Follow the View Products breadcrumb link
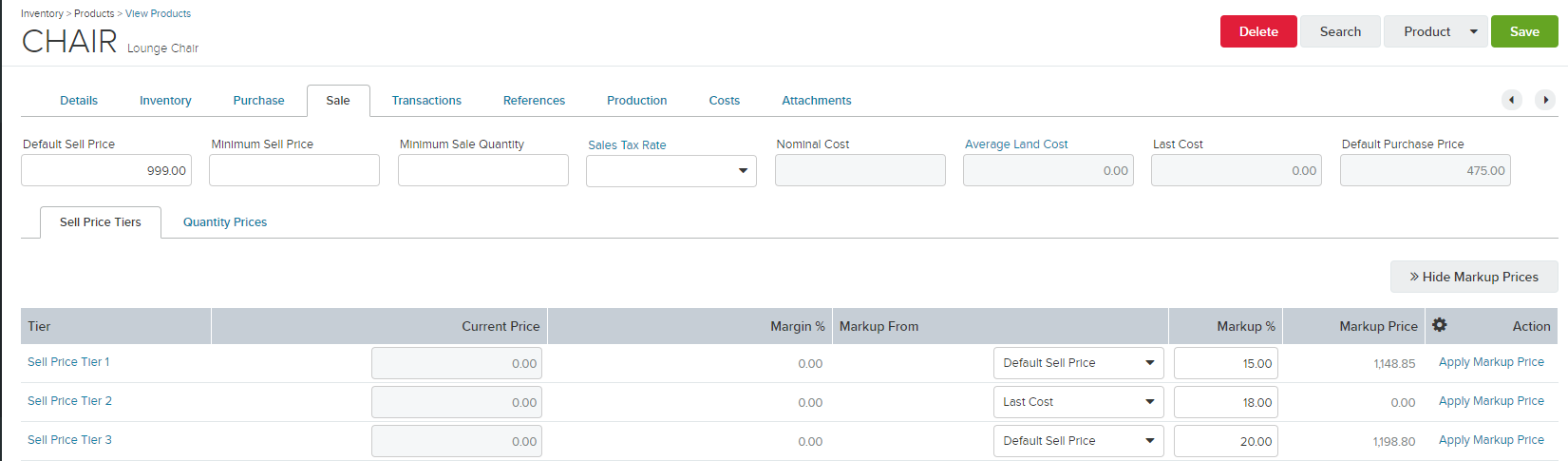This screenshot has height=461, width=1568. 158,13
